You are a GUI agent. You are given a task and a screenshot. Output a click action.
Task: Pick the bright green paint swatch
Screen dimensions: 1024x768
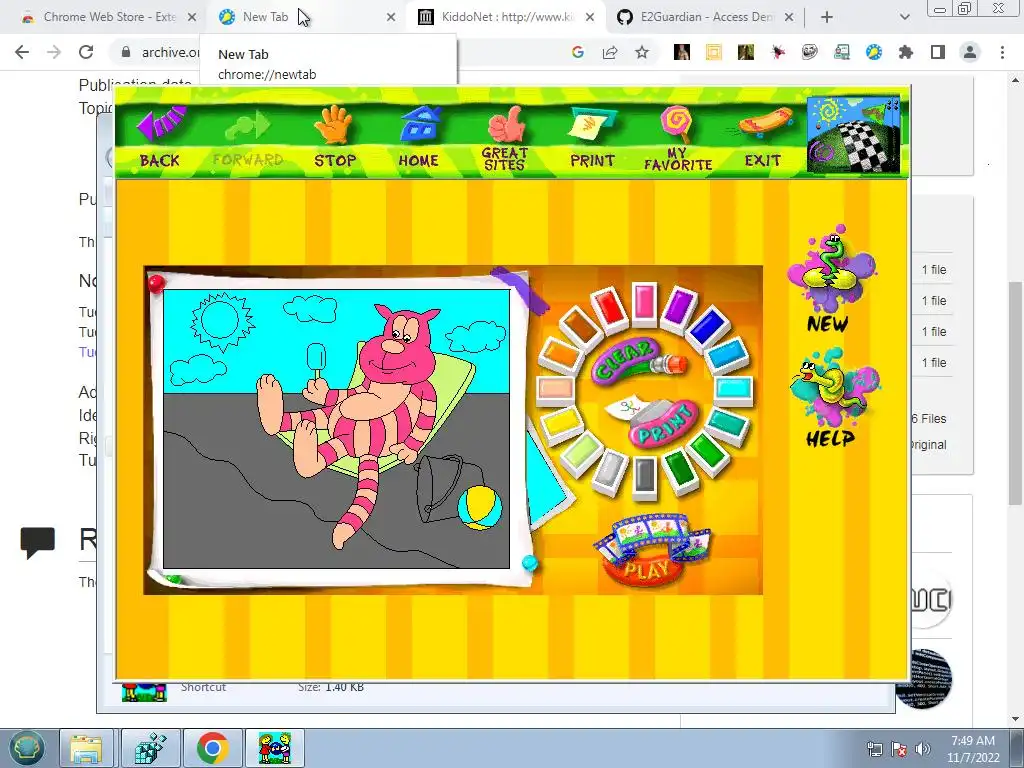(707, 451)
